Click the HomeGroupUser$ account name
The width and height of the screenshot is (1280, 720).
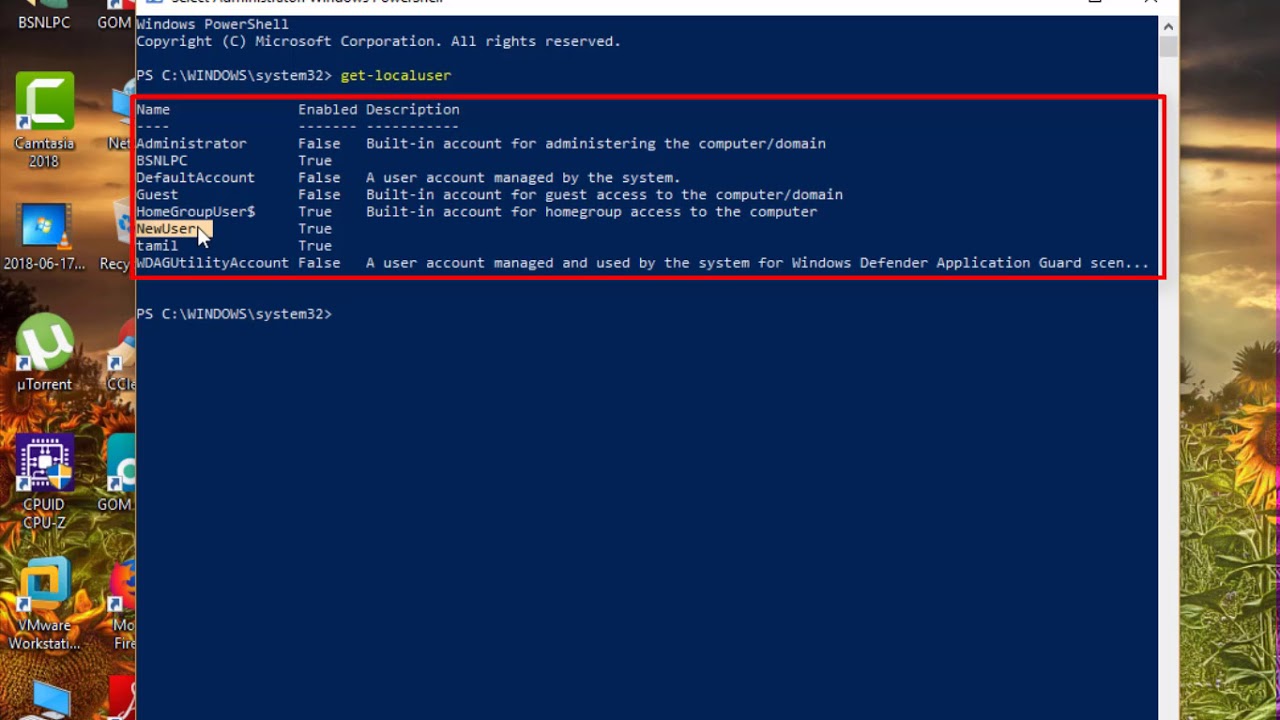[196, 212]
